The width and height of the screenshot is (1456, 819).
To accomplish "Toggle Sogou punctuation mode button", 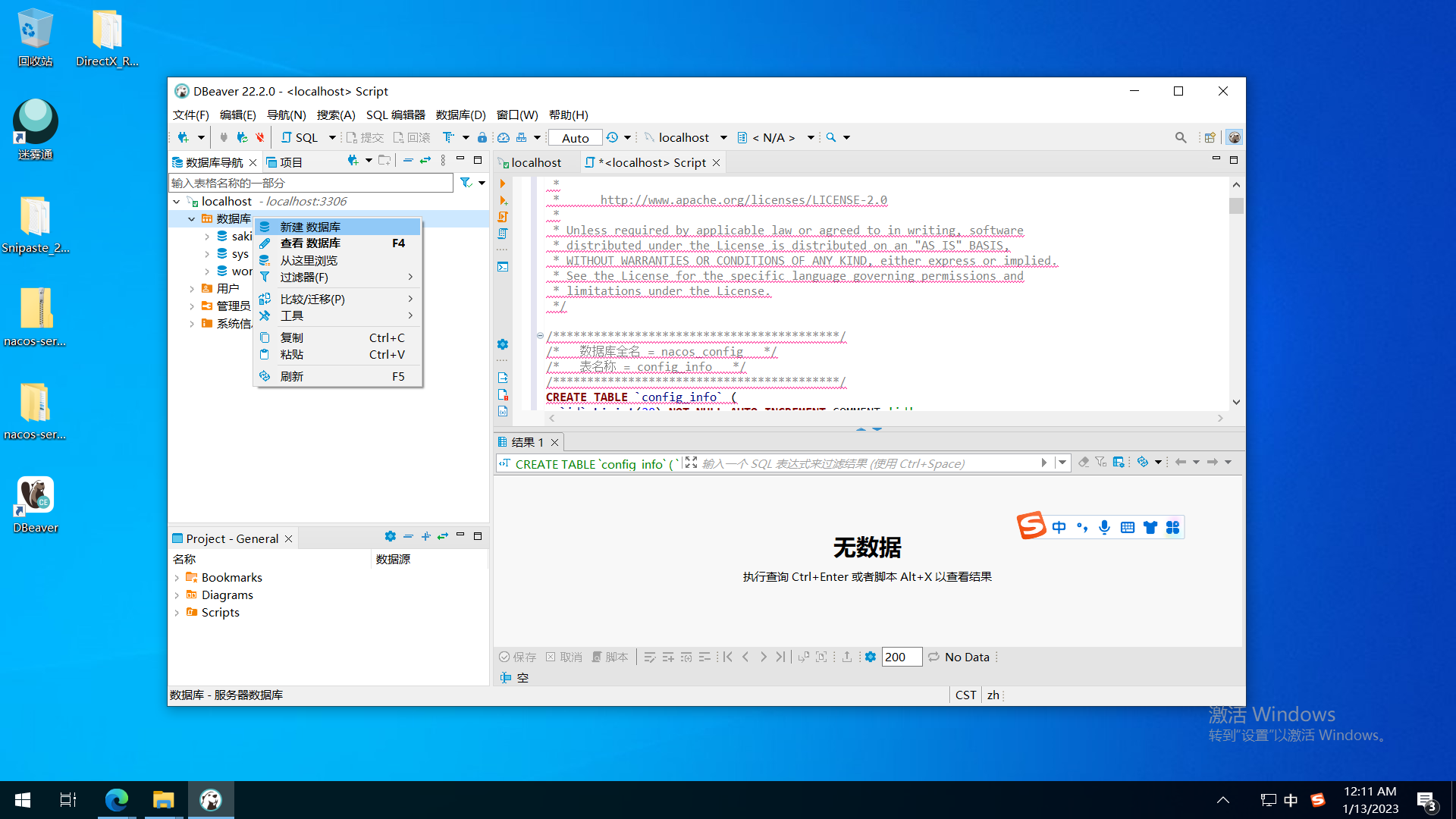I will (x=1082, y=527).
